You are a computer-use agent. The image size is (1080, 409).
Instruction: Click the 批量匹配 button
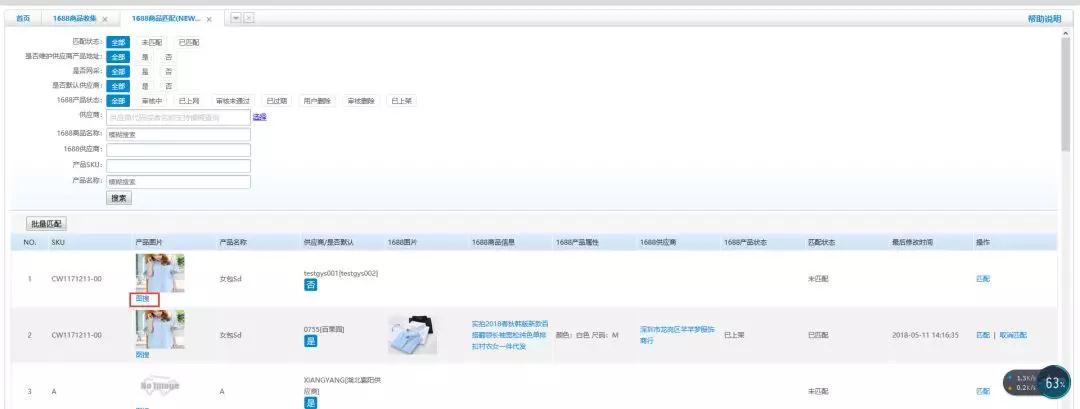46,223
